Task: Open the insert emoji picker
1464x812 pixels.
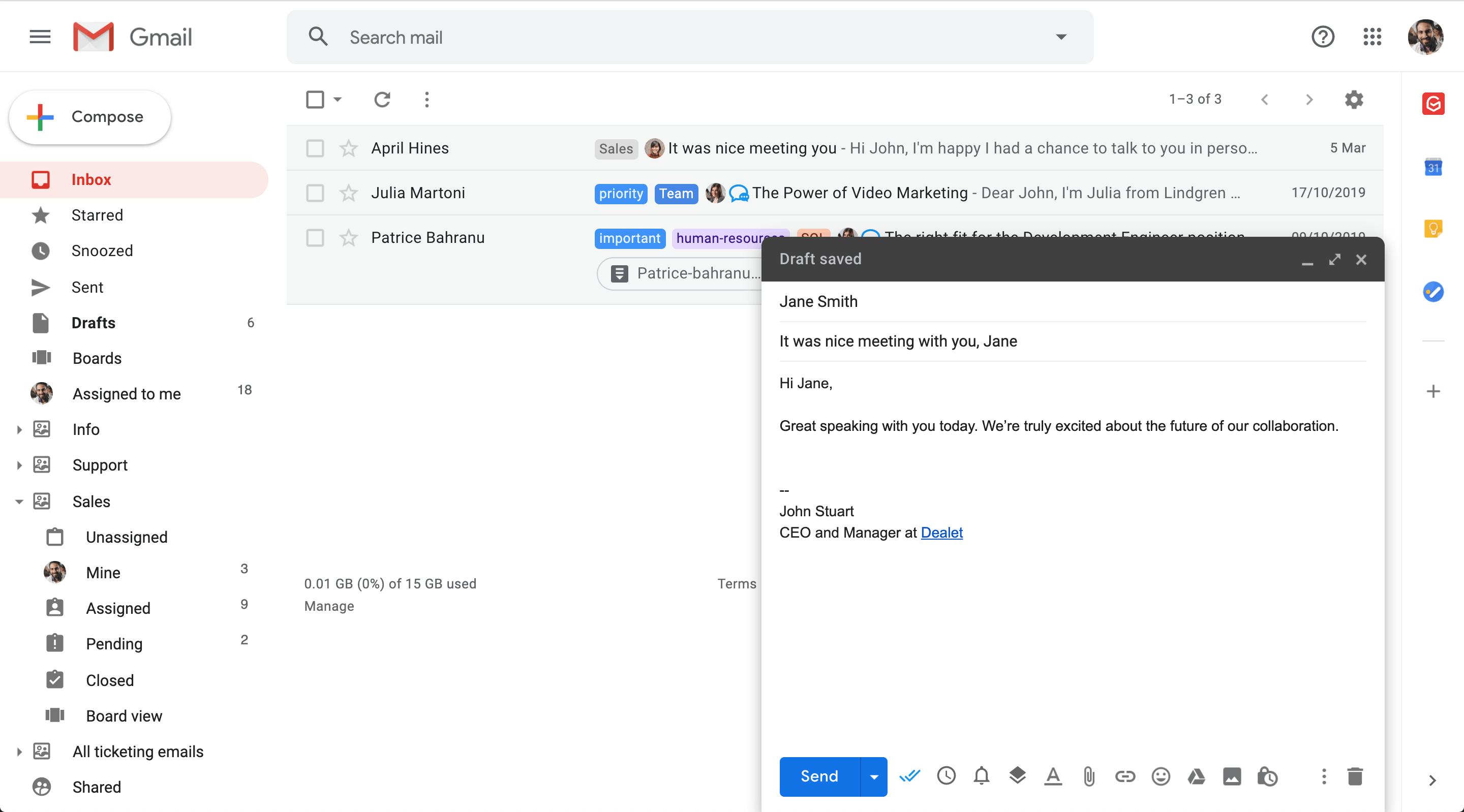Action: (1161, 776)
